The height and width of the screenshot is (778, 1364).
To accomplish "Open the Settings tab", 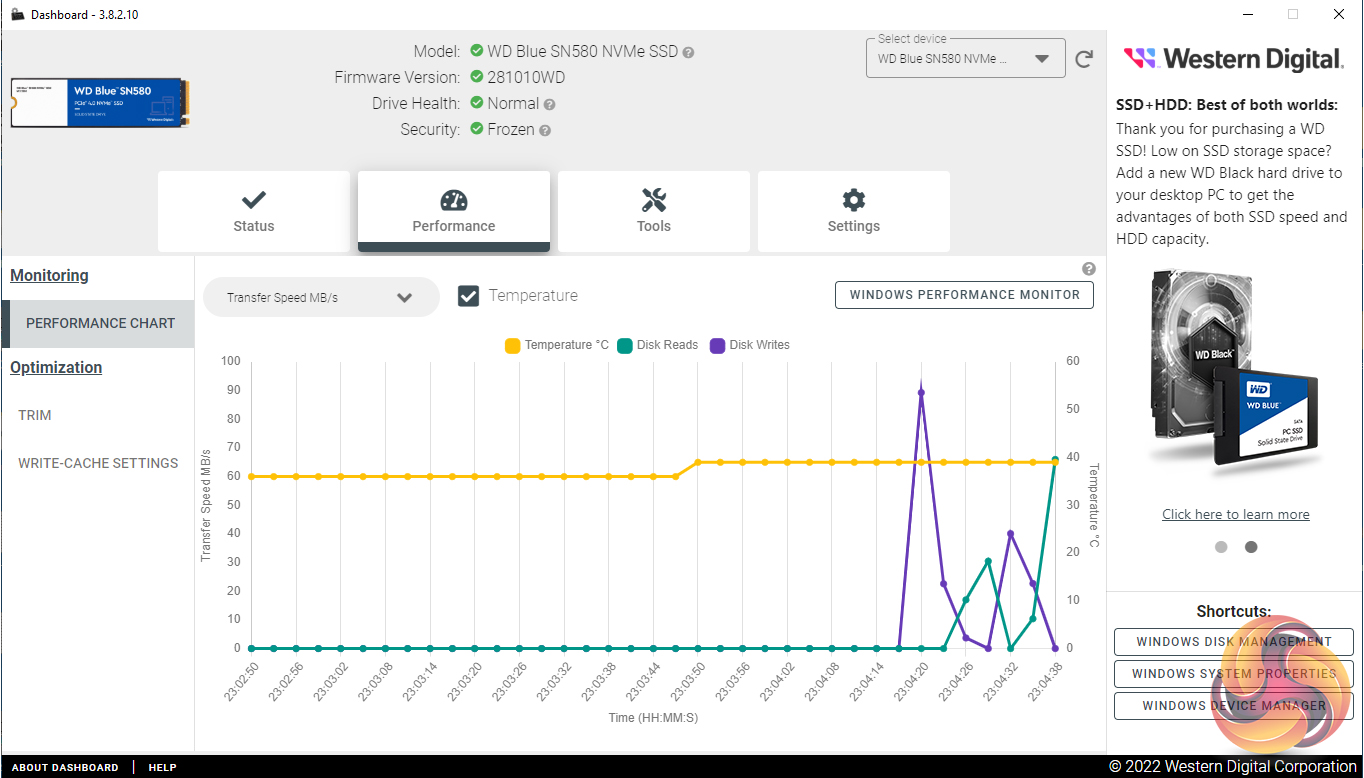I will [x=853, y=211].
